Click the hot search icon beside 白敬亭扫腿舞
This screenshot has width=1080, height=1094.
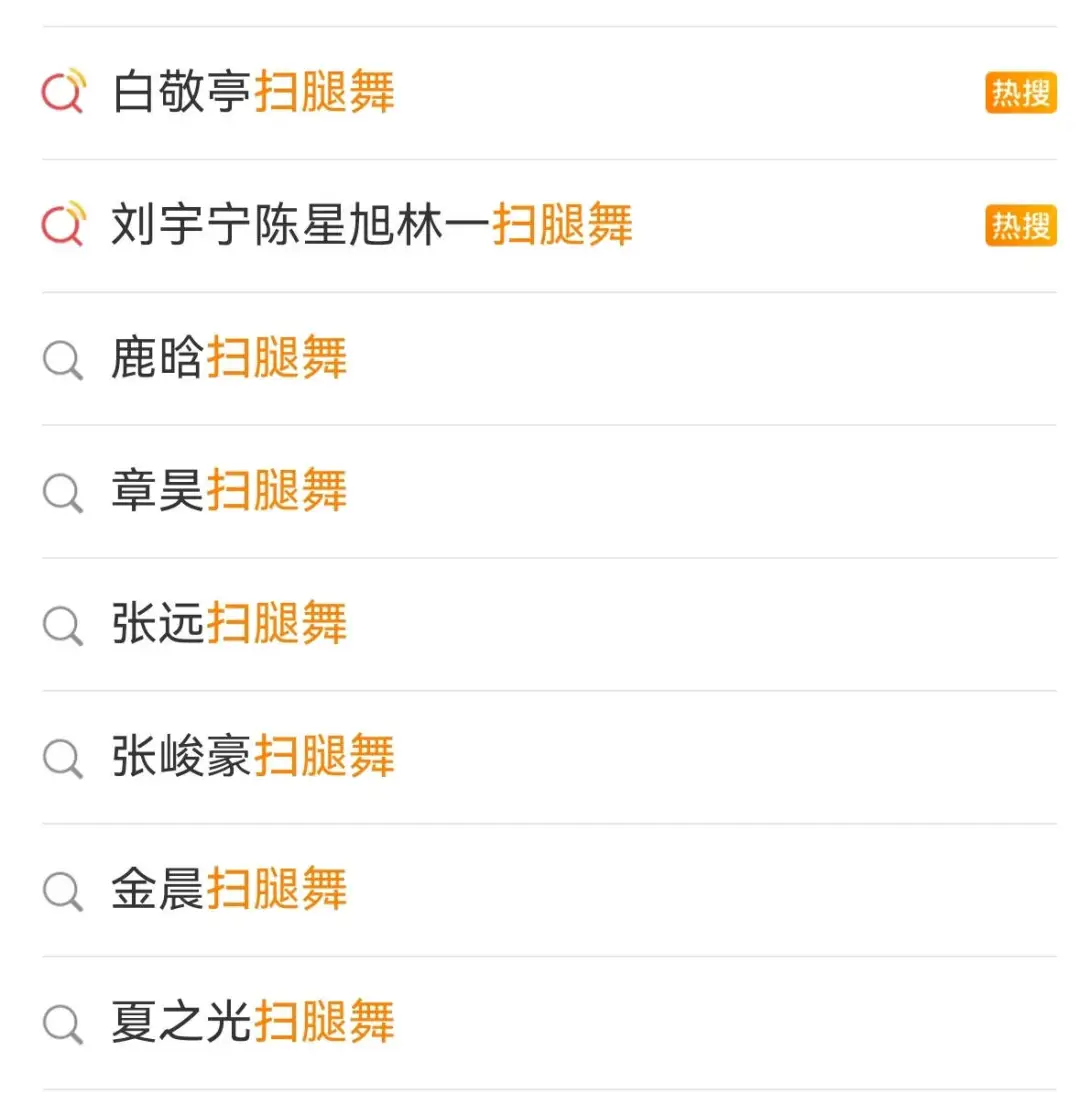pos(63,93)
